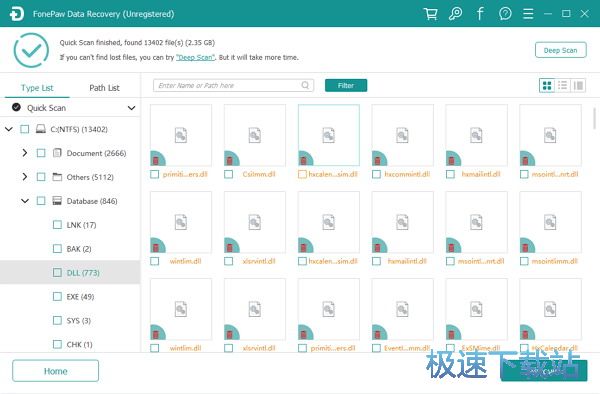The image size is (600, 394).
Task: Open the Eventi...mm.dll thumbnail
Action: point(403,309)
